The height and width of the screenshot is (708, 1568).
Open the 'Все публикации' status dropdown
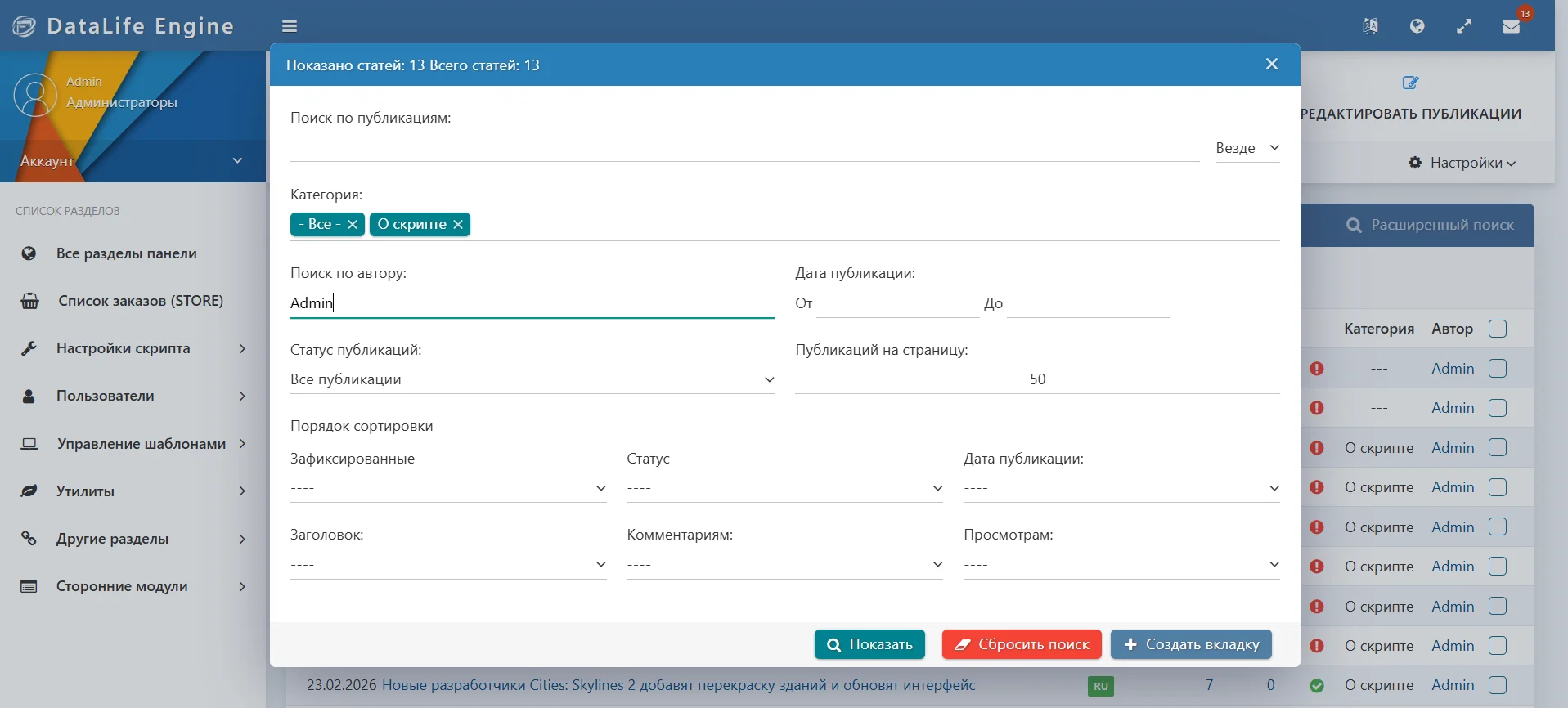coord(532,379)
